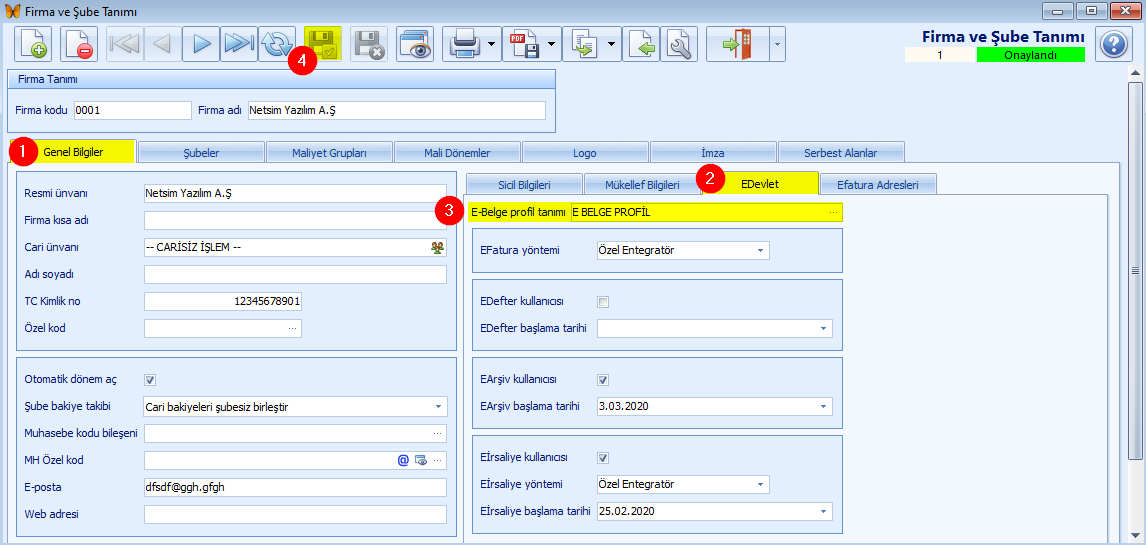The image size is (1146, 545).
Task: Toggle Otomatik dönem aç checkbox
Action: pyautogui.click(x=151, y=380)
